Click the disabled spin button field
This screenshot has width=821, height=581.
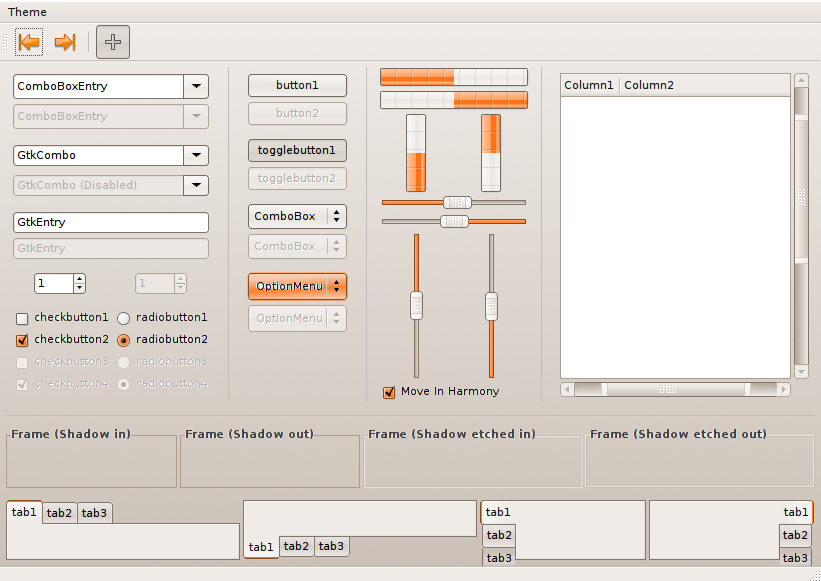click(x=155, y=284)
